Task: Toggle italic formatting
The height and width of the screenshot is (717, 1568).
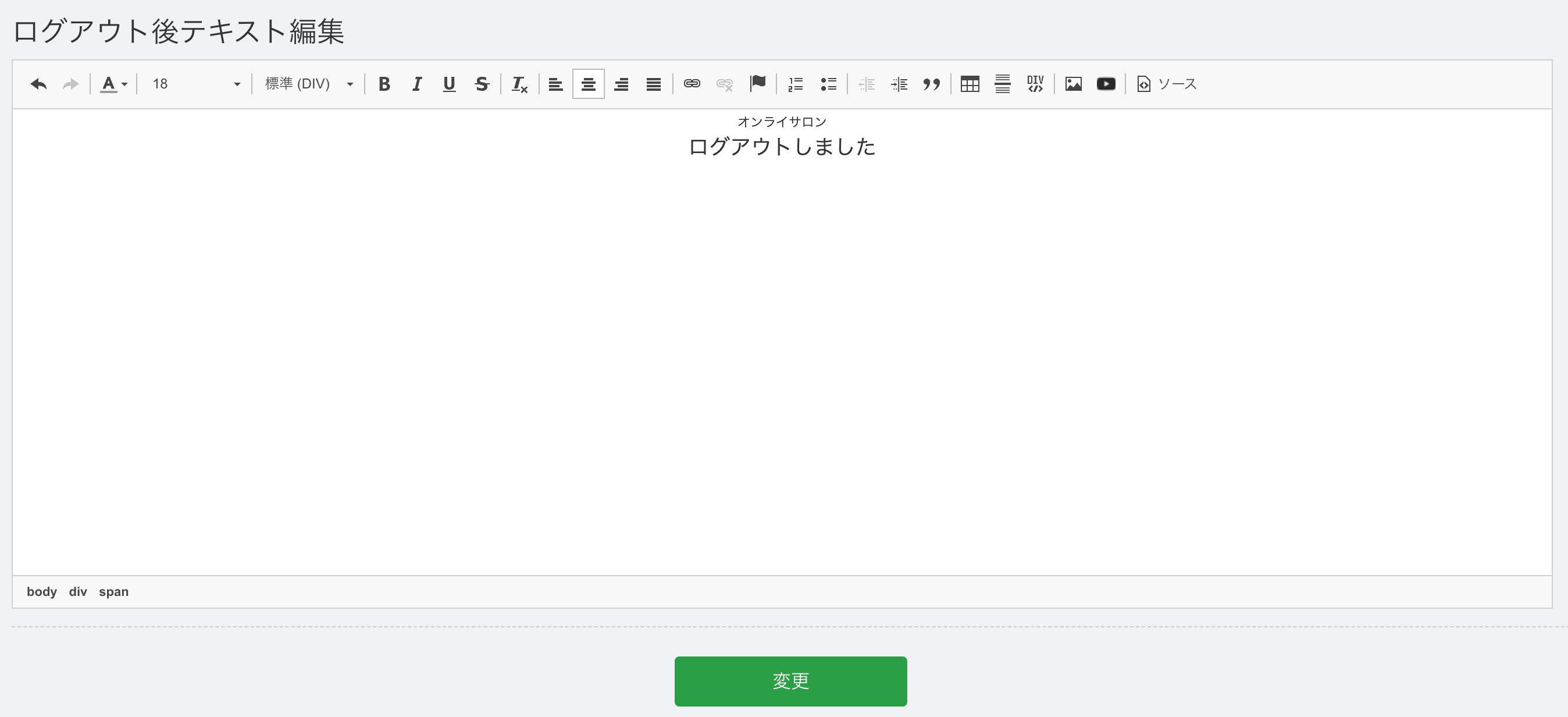Action: 416,84
